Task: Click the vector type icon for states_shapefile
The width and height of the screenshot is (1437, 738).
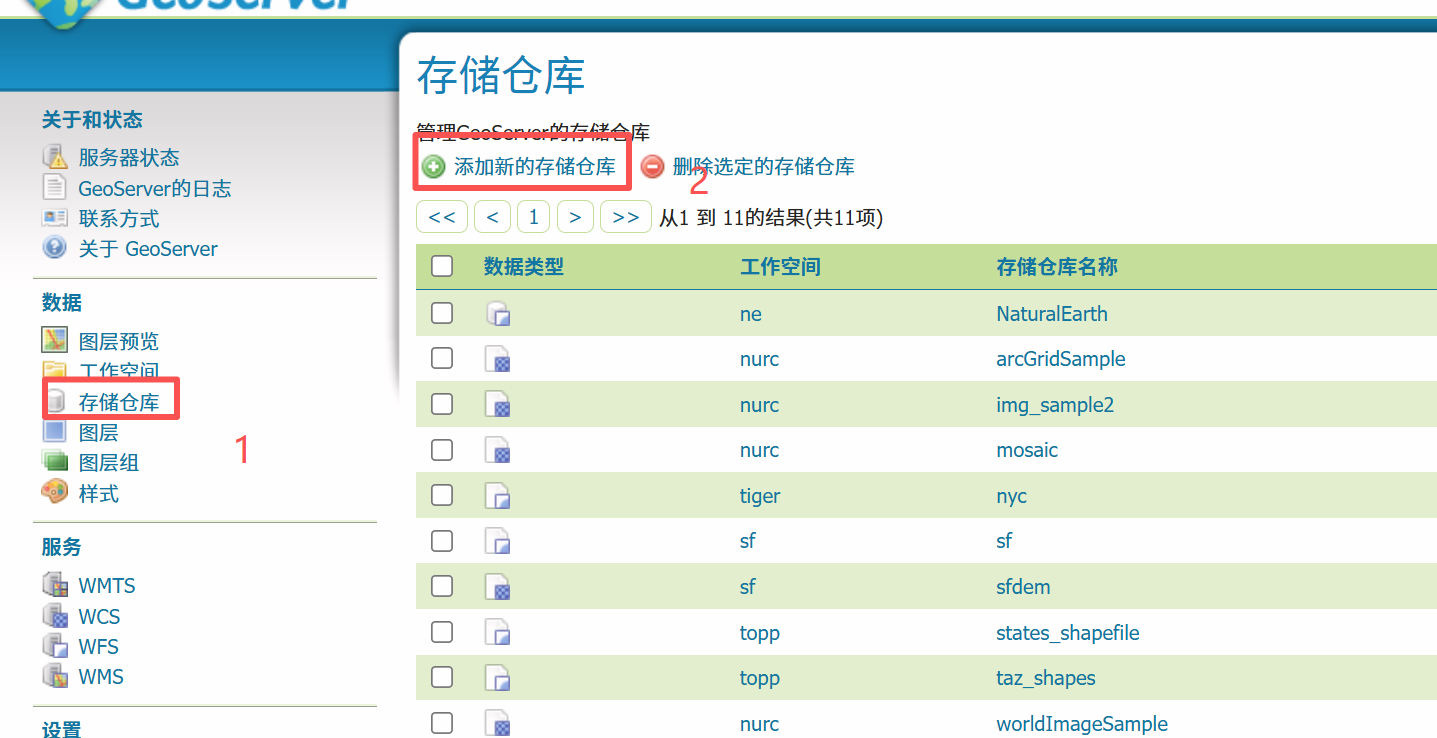Action: point(498,633)
